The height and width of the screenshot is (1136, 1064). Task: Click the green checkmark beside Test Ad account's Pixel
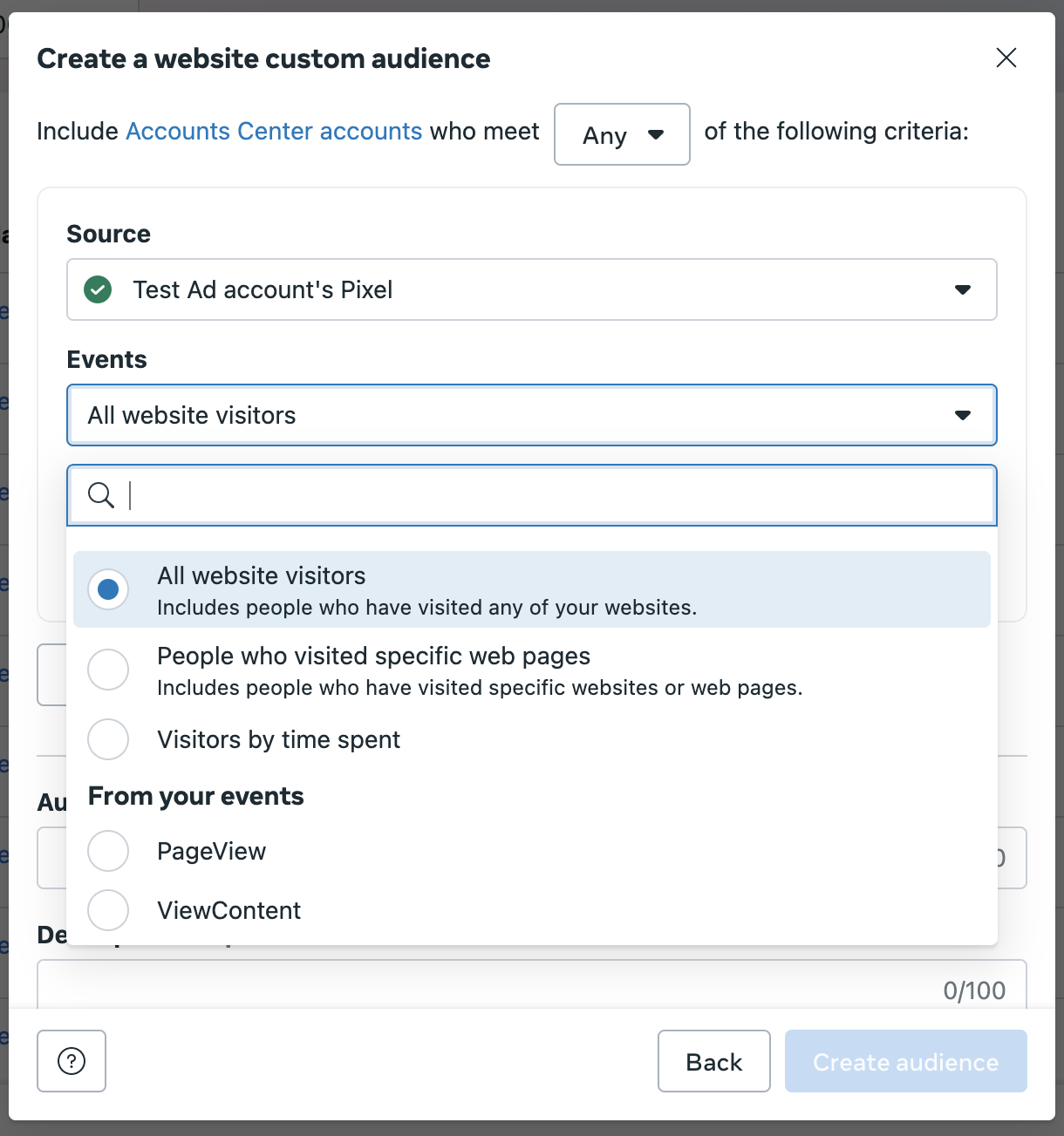[x=98, y=289]
